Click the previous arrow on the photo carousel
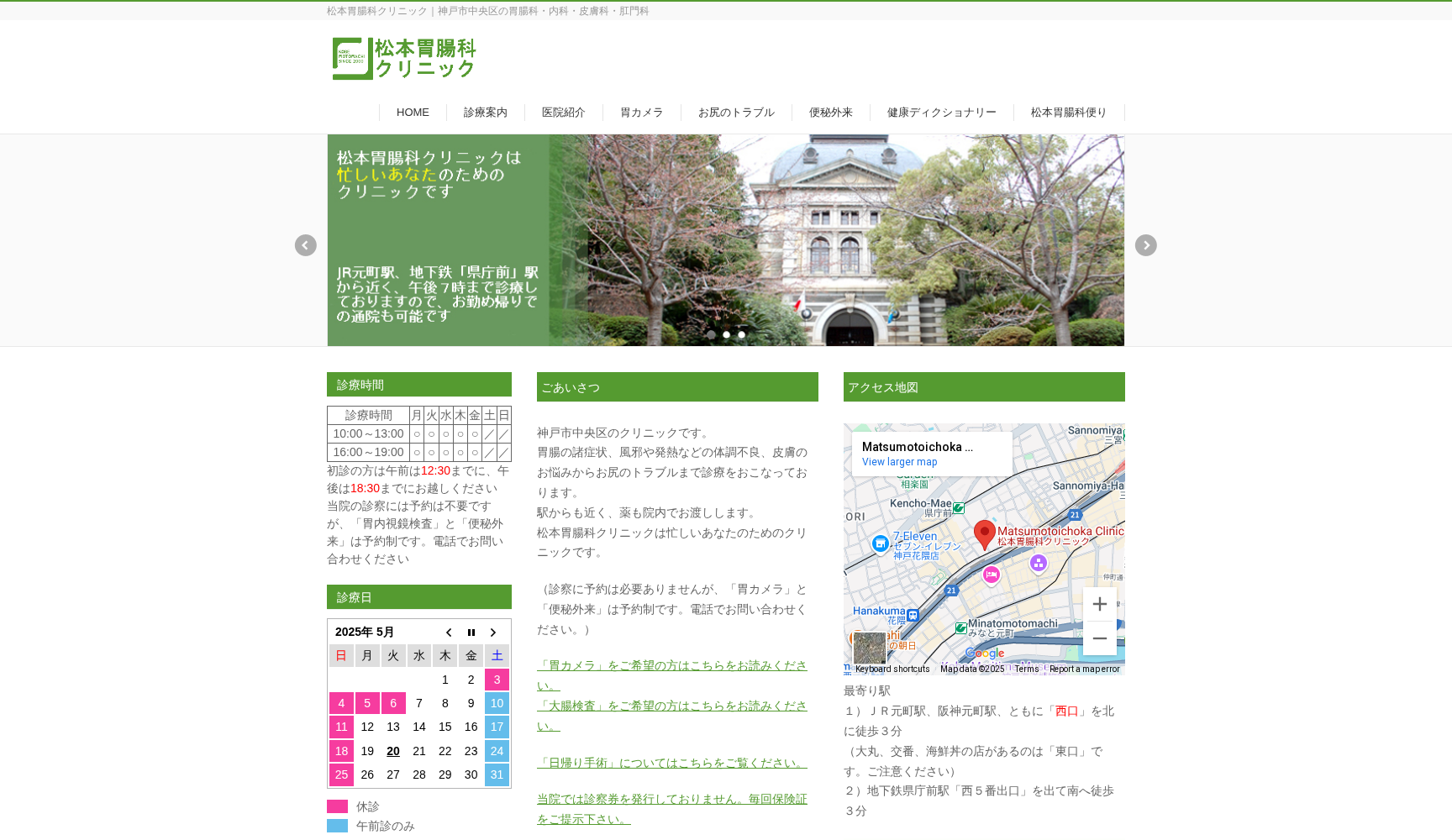The width and height of the screenshot is (1452, 840). (305, 245)
